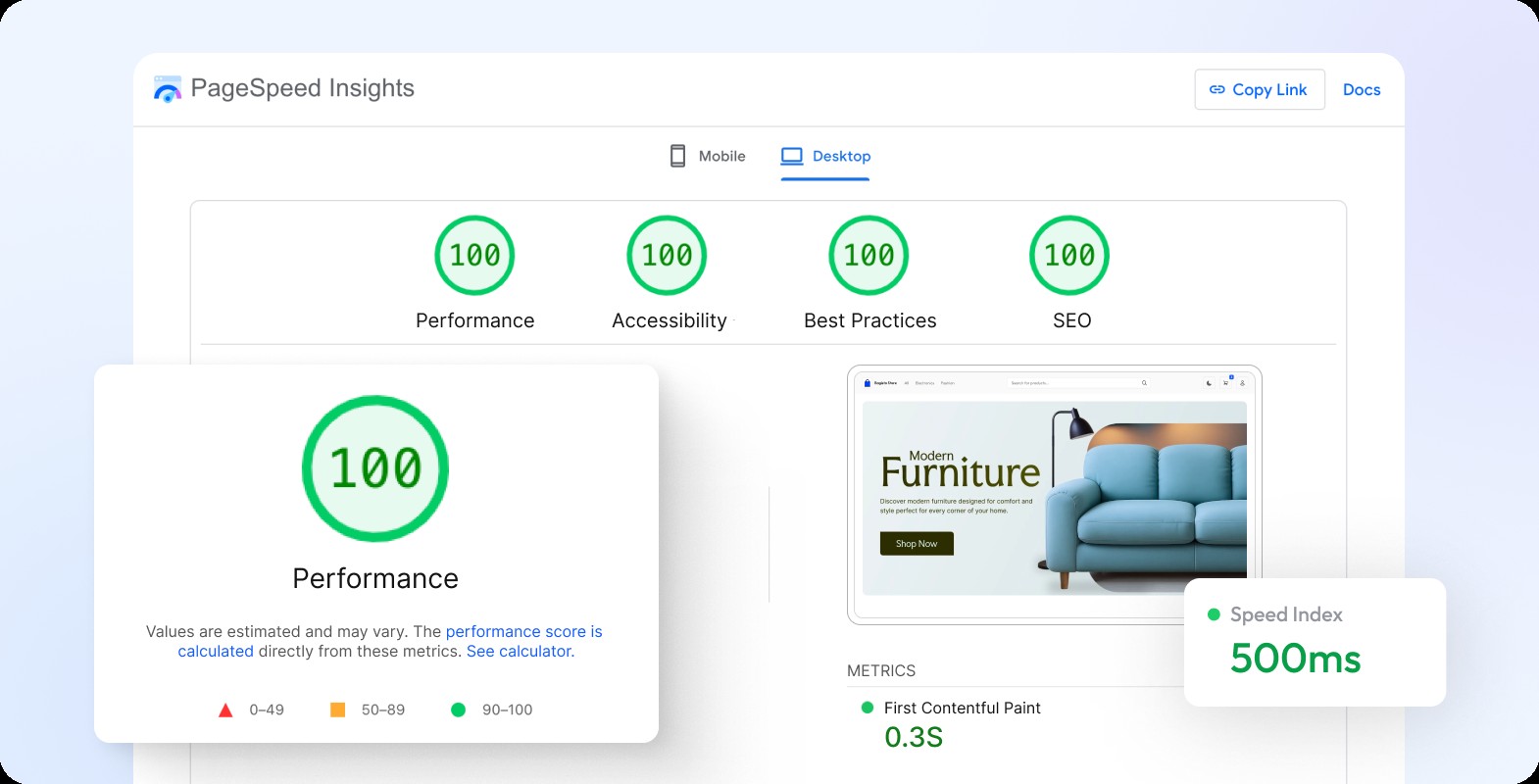Click the green dot beside First Contentful Paint
Viewport: 1539px width, 784px height.
867,708
